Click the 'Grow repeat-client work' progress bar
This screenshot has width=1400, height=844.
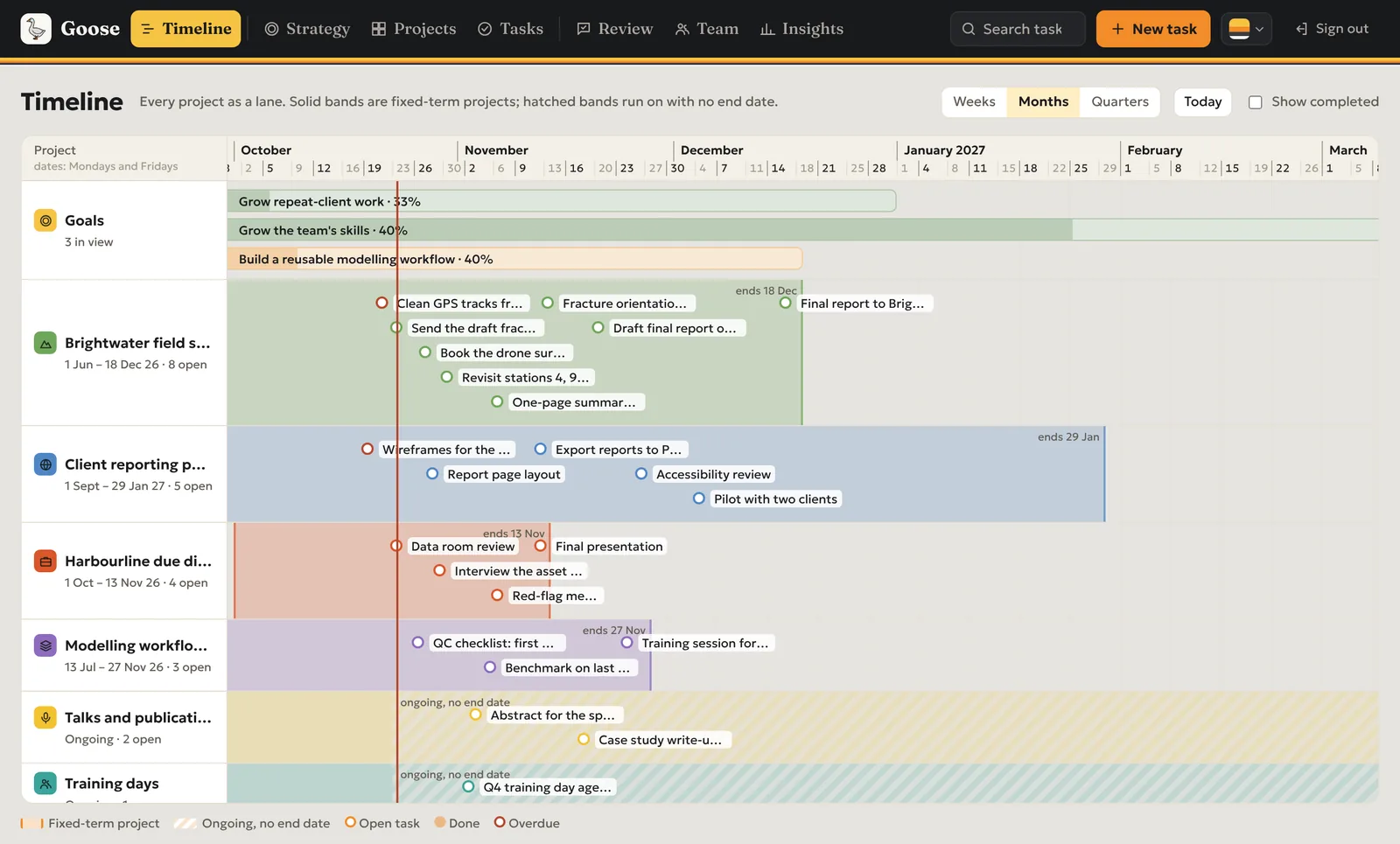tap(562, 201)
